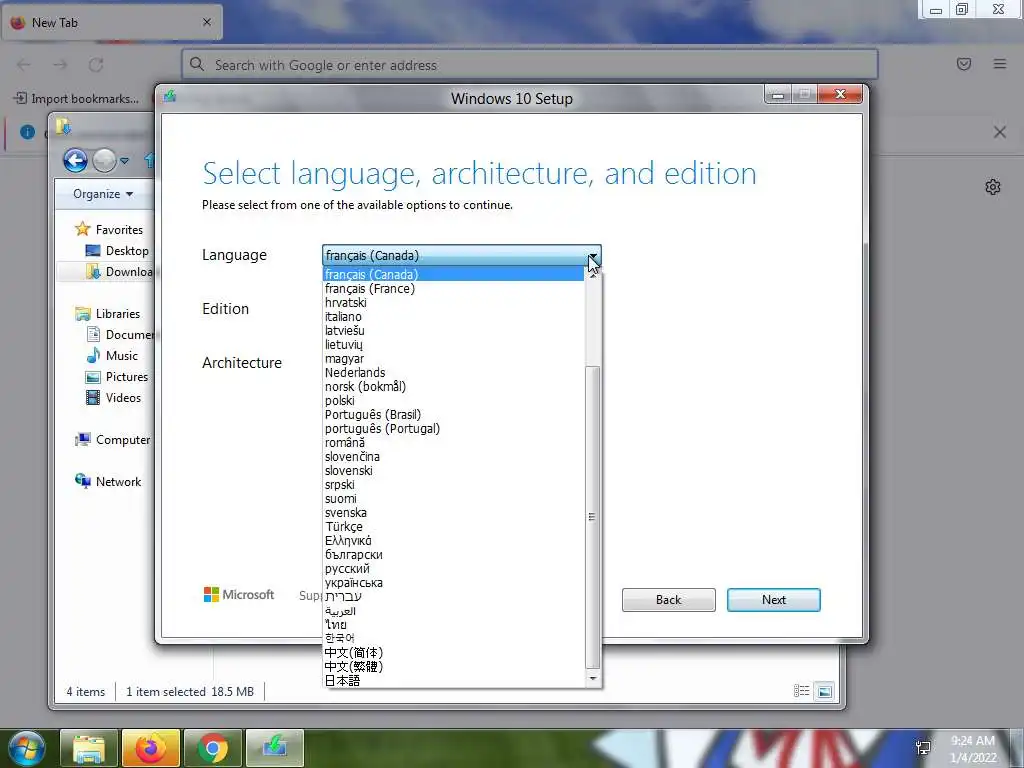Select français (France) from language list
This screenshot has height=768, width=1024.
click(454, 289)
